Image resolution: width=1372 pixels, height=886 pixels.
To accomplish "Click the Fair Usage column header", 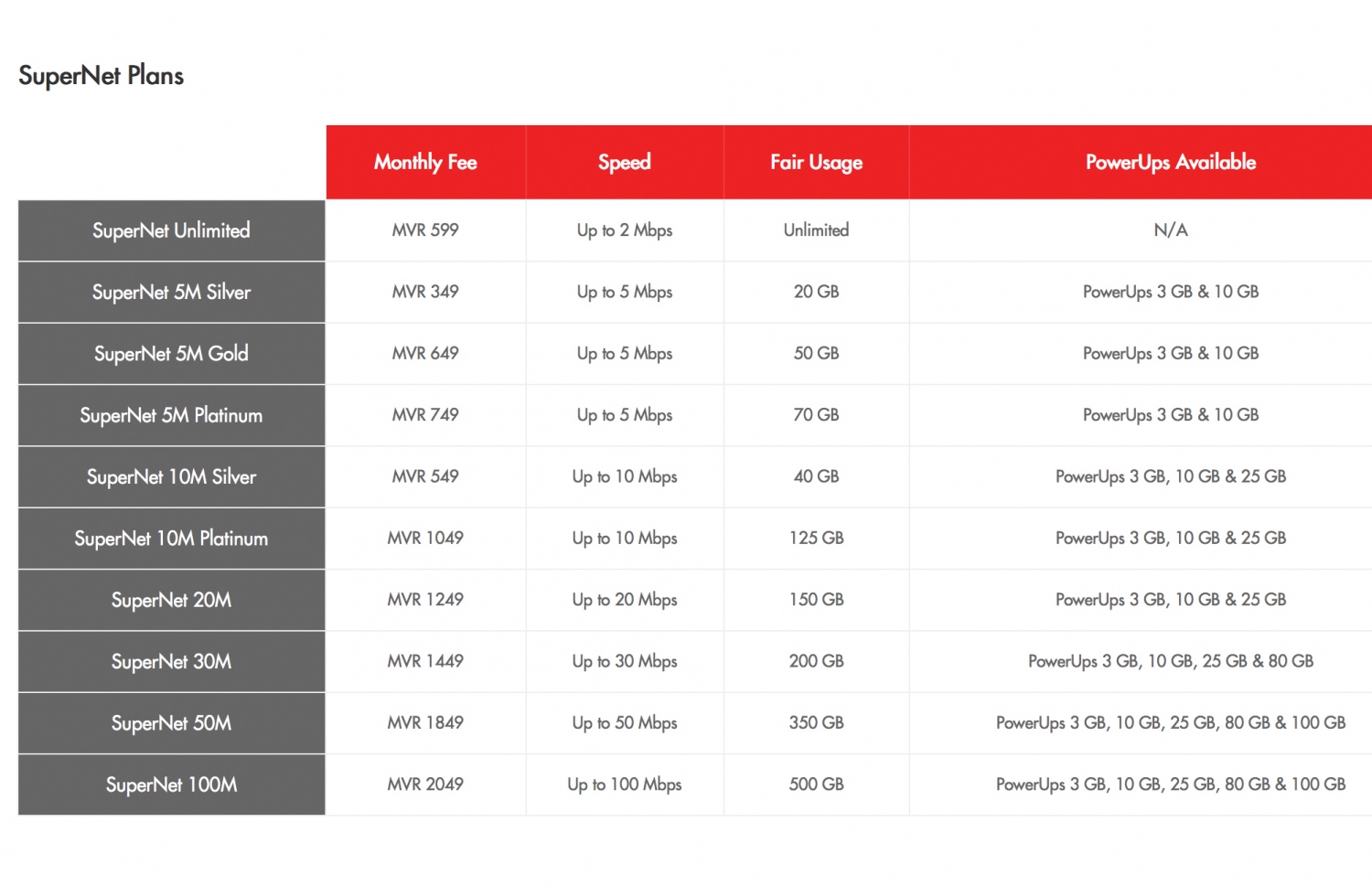I will pos(816,163).
